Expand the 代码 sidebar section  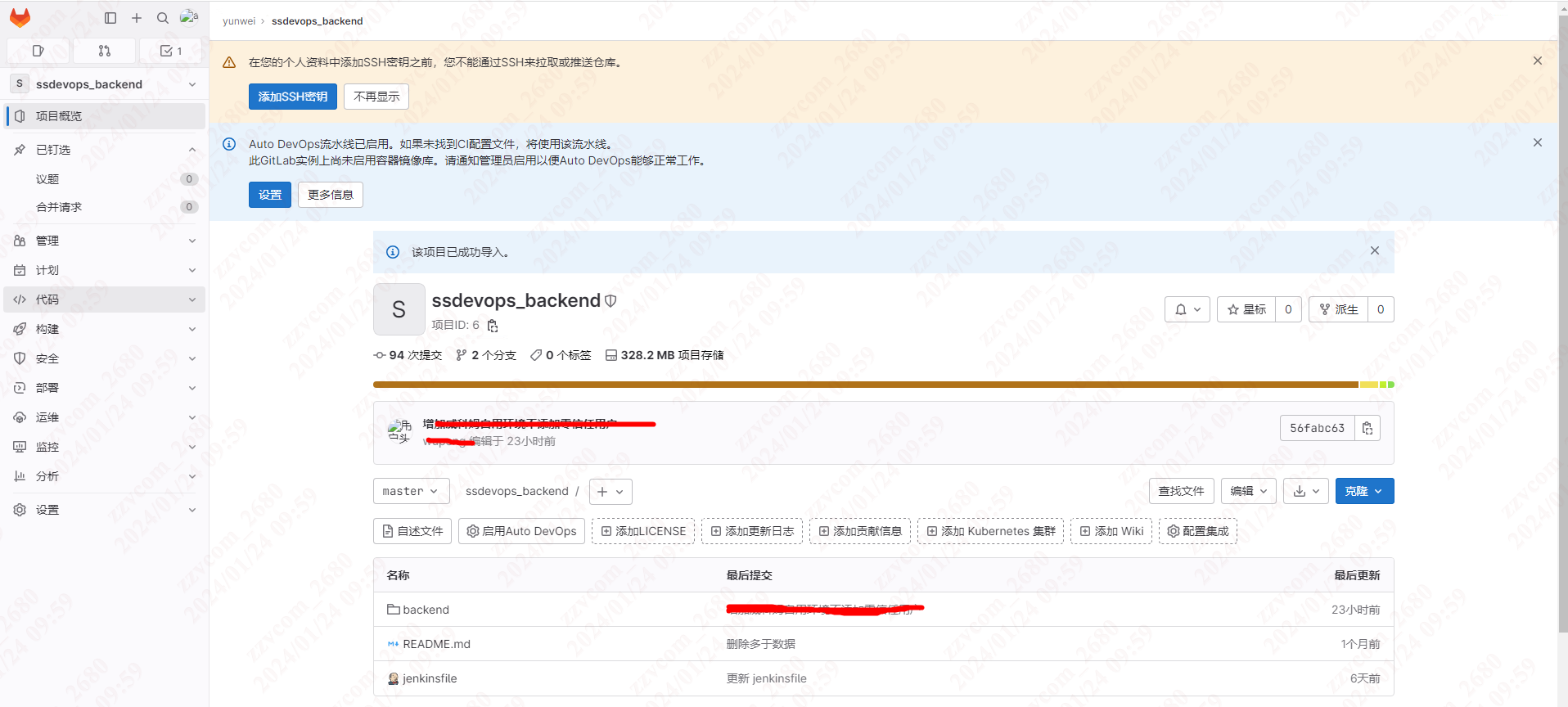[x=105, y=299]
